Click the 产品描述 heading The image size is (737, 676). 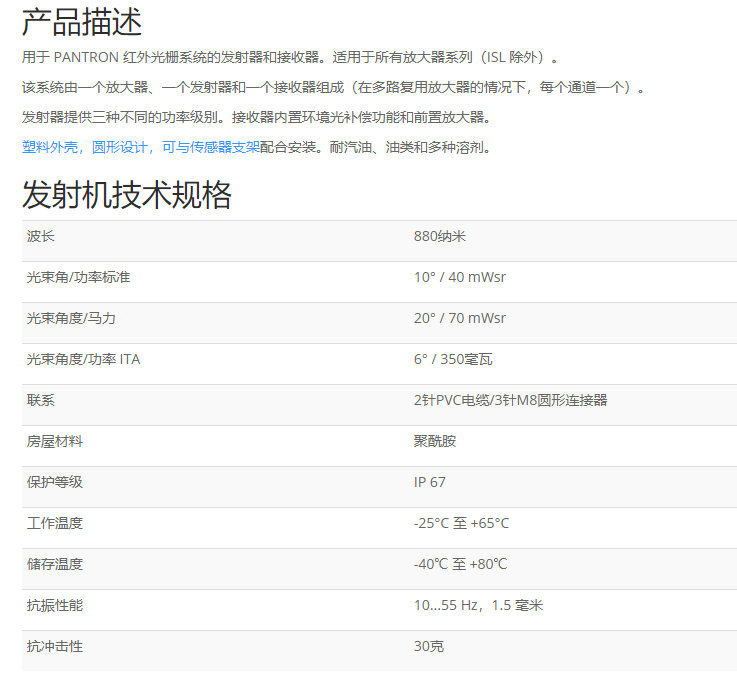point(82,21)
